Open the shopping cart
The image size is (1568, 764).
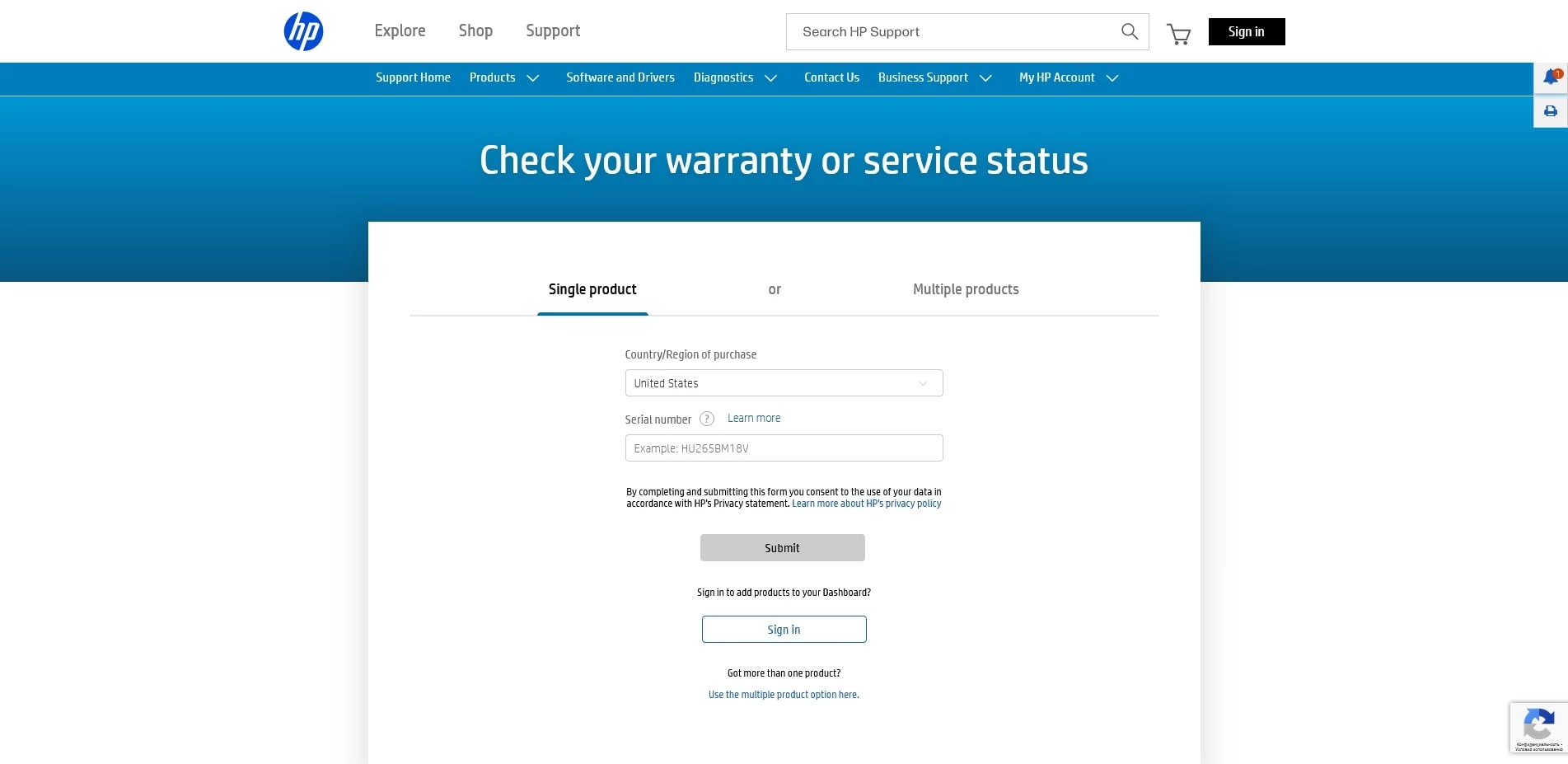1178,34
